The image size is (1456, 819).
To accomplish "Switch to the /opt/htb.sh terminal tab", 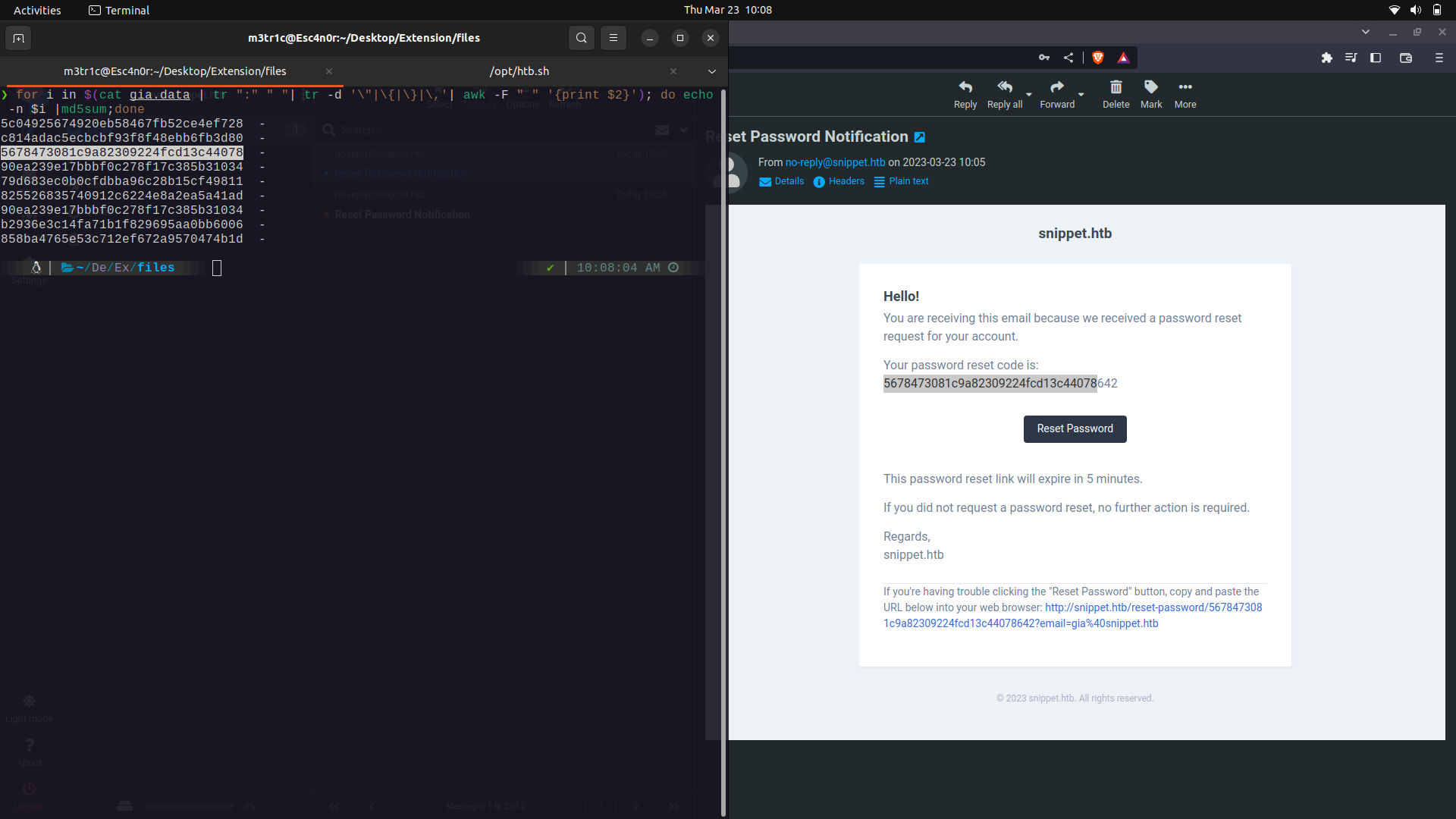I will click(x=519, y=71).
